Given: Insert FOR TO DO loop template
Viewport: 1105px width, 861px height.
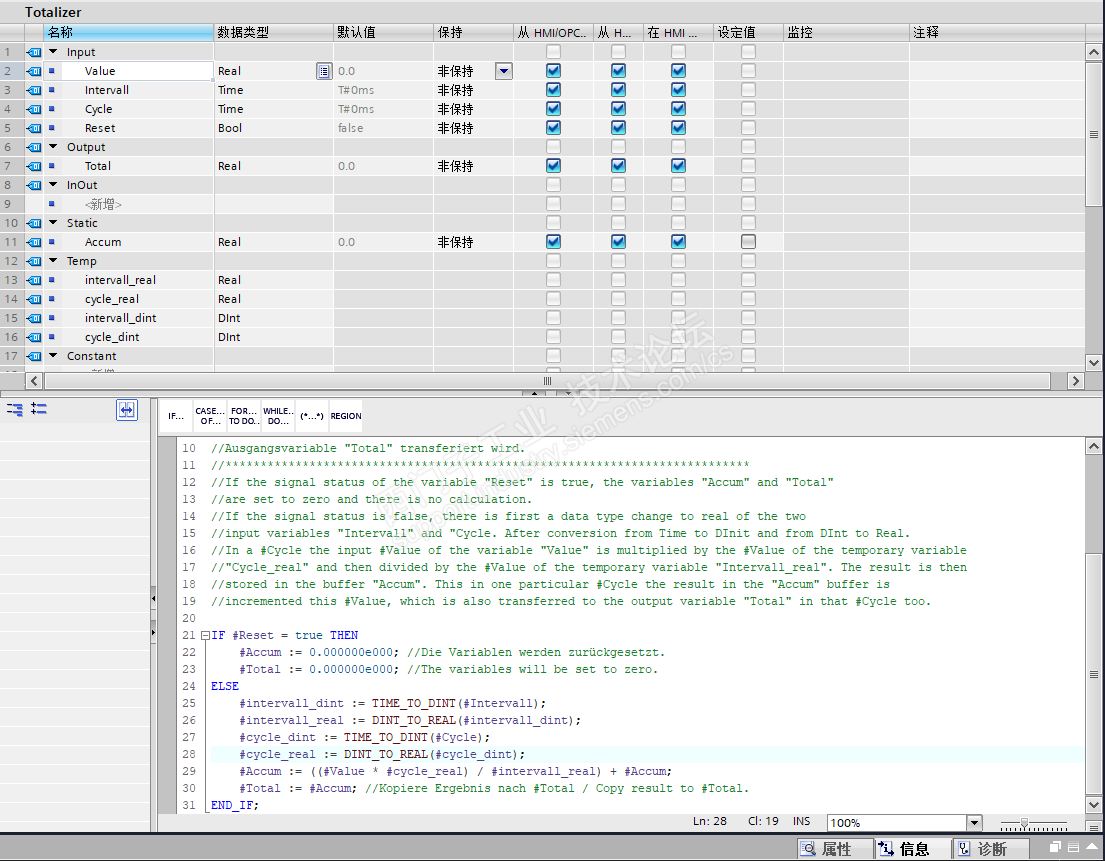Looking at the screenshot, I should 243,416.
